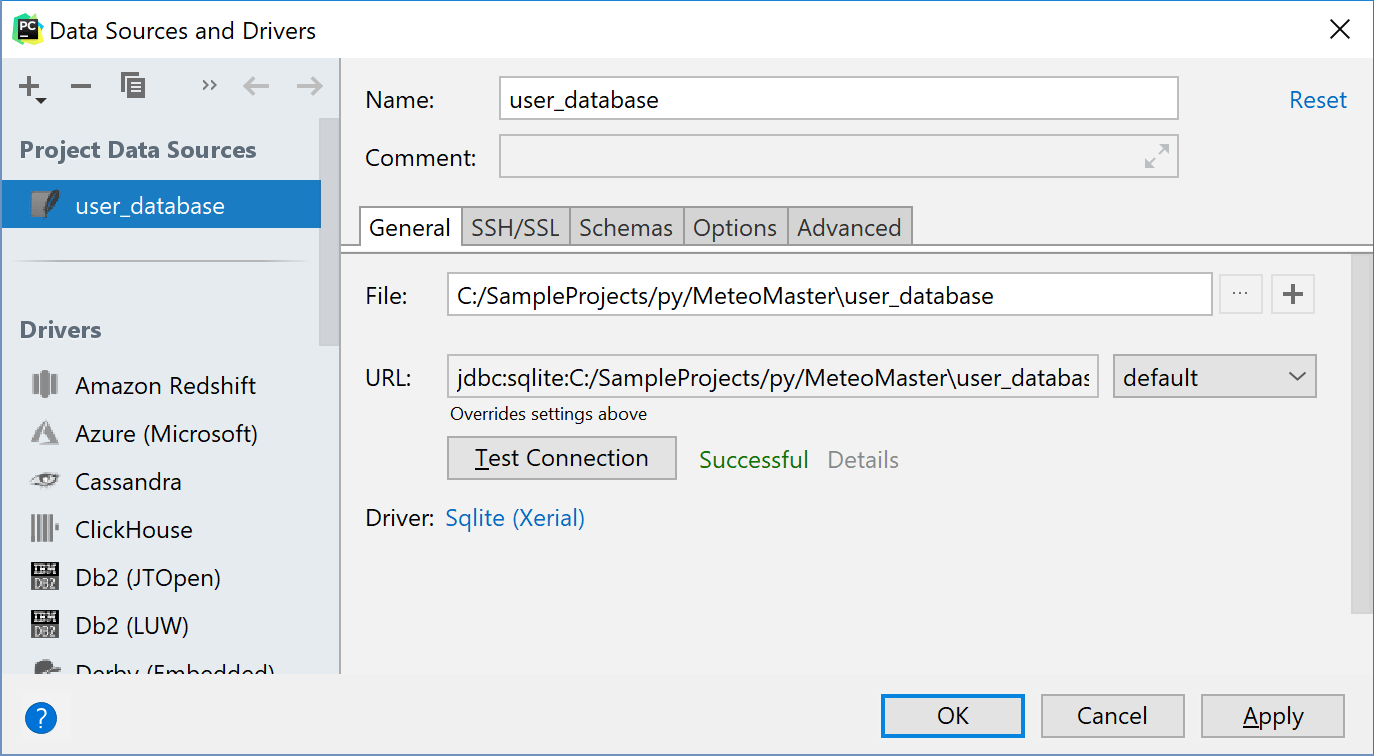Switch to the Schemas tab
This screenshot has width=1374, height=756.
[626, 227]
